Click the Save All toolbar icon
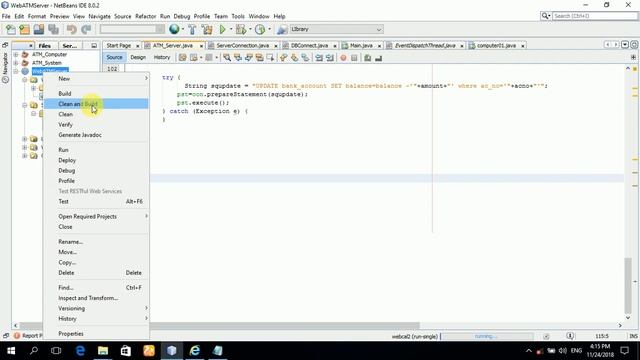 point(53,29)
